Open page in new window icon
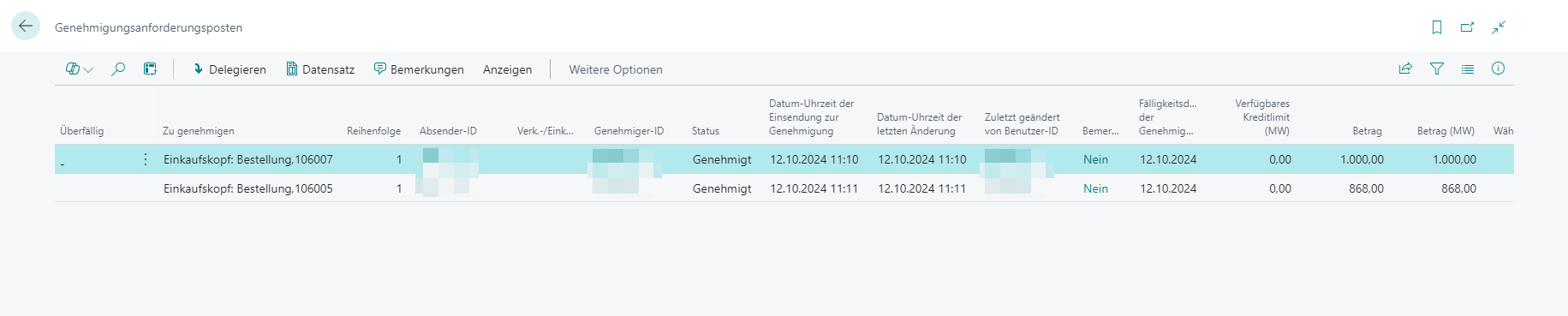 (x=1467, y=27)
